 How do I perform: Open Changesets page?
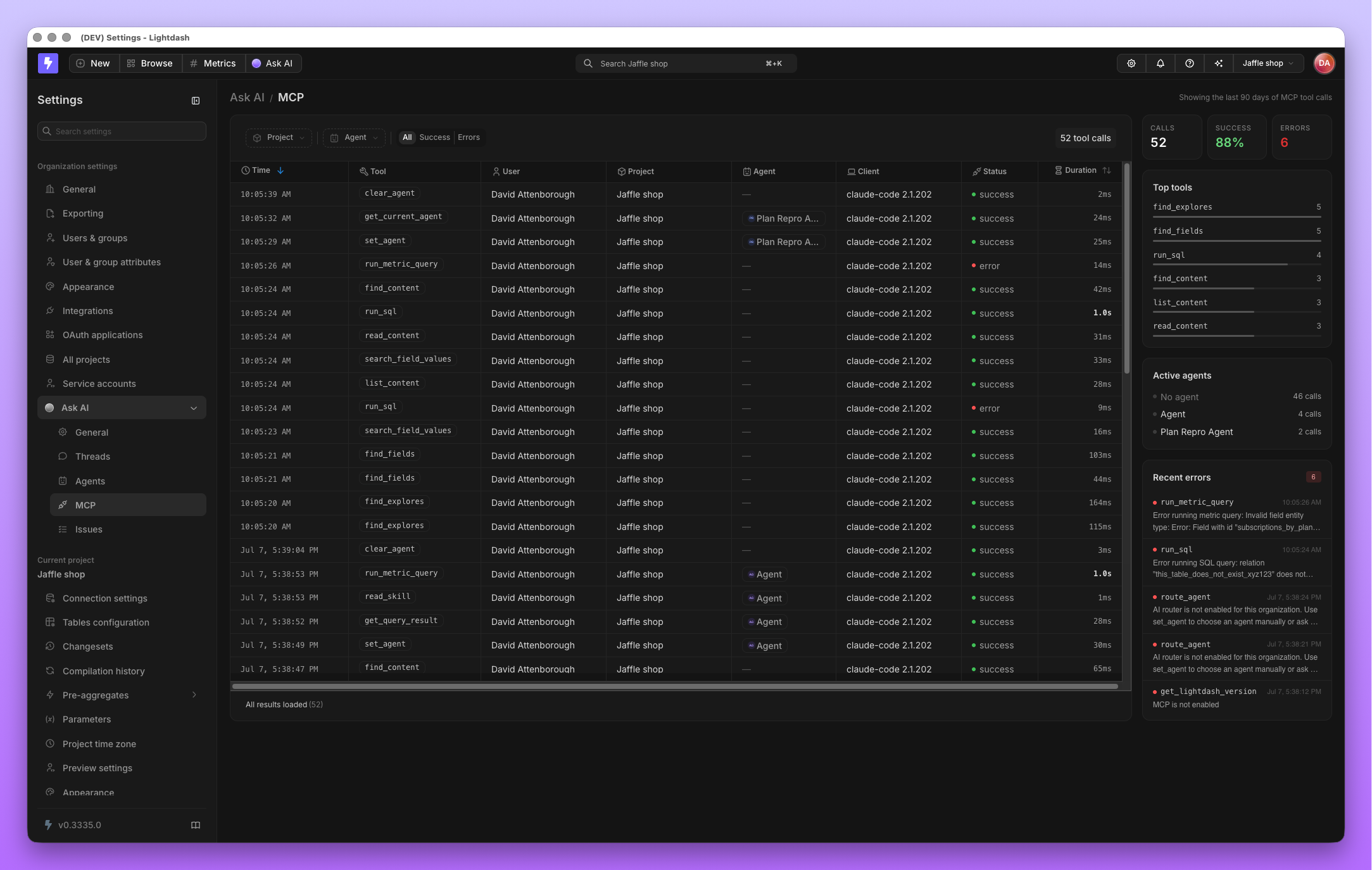point(122,646)
